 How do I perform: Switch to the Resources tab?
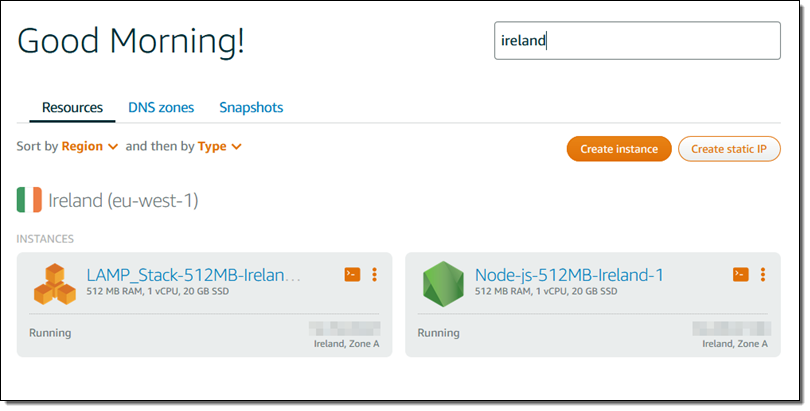point(72,107)
